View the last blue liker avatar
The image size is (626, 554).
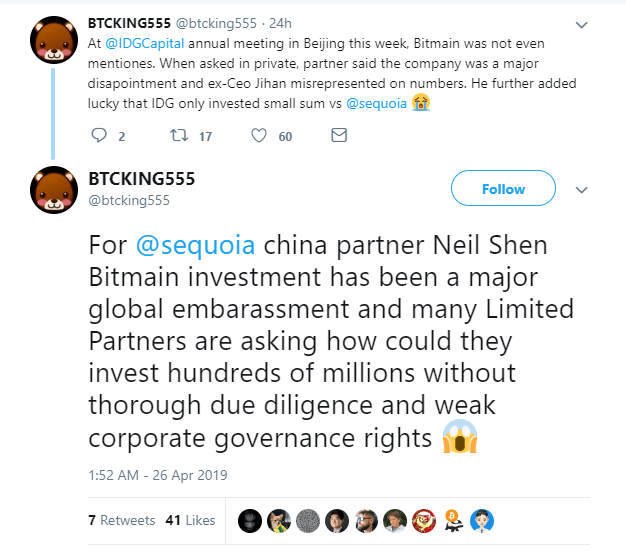(482, 521)
